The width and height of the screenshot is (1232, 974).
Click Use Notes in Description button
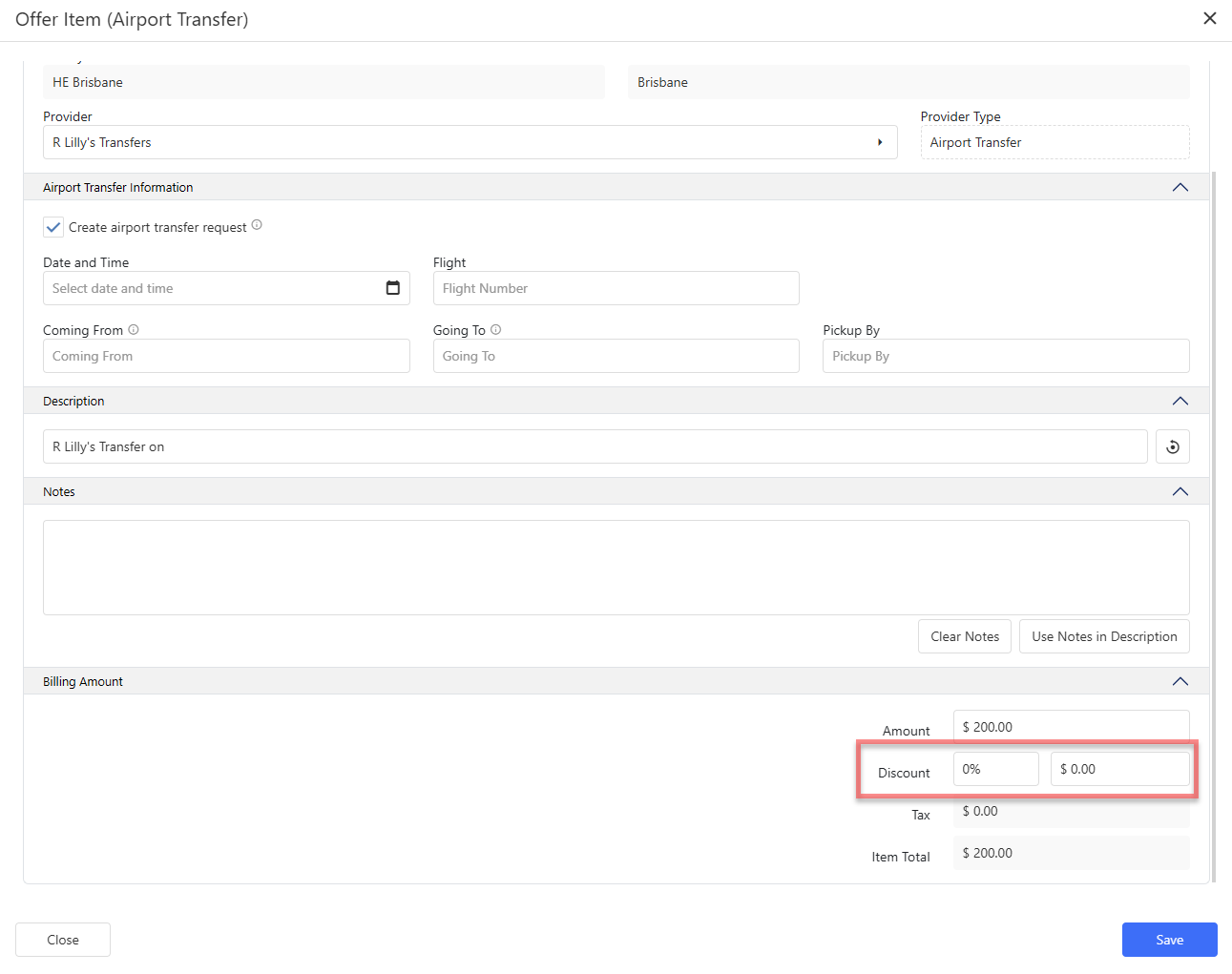click(1104, 636)
